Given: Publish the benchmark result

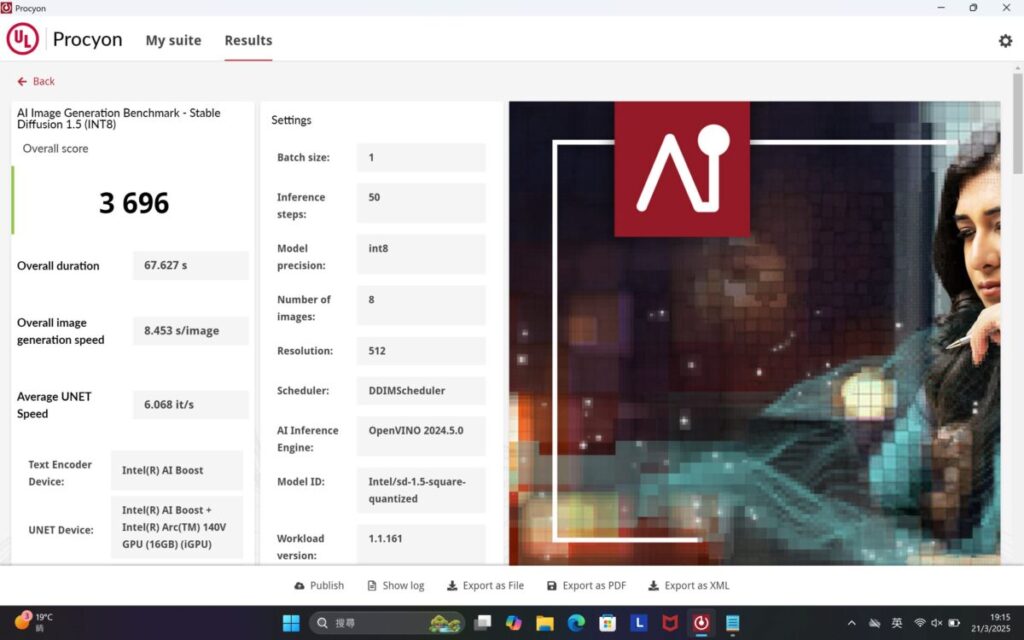Looking at the screenshot, I should coord(319,586).
